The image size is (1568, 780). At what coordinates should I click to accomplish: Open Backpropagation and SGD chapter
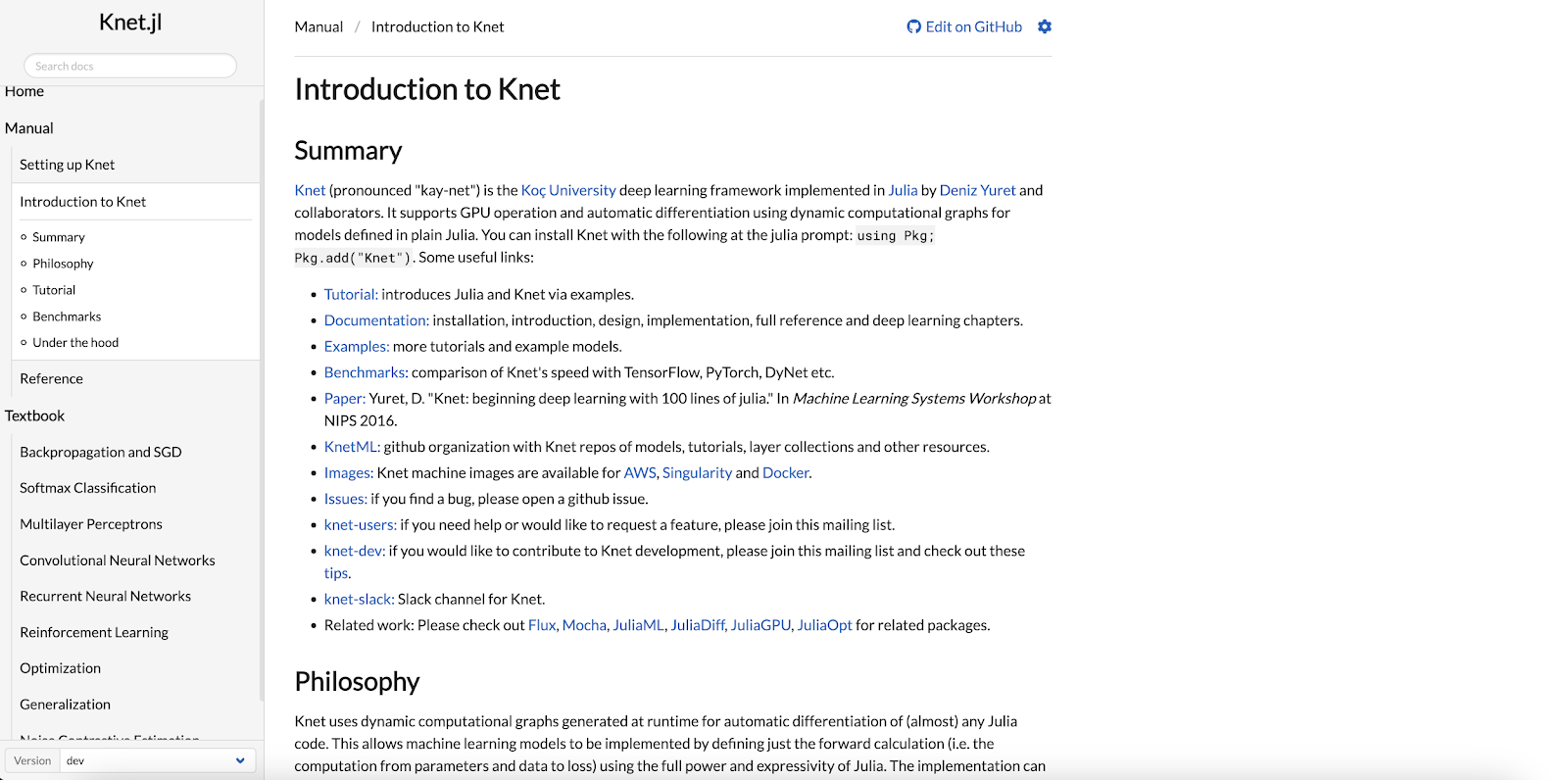[x=100, y=452]
